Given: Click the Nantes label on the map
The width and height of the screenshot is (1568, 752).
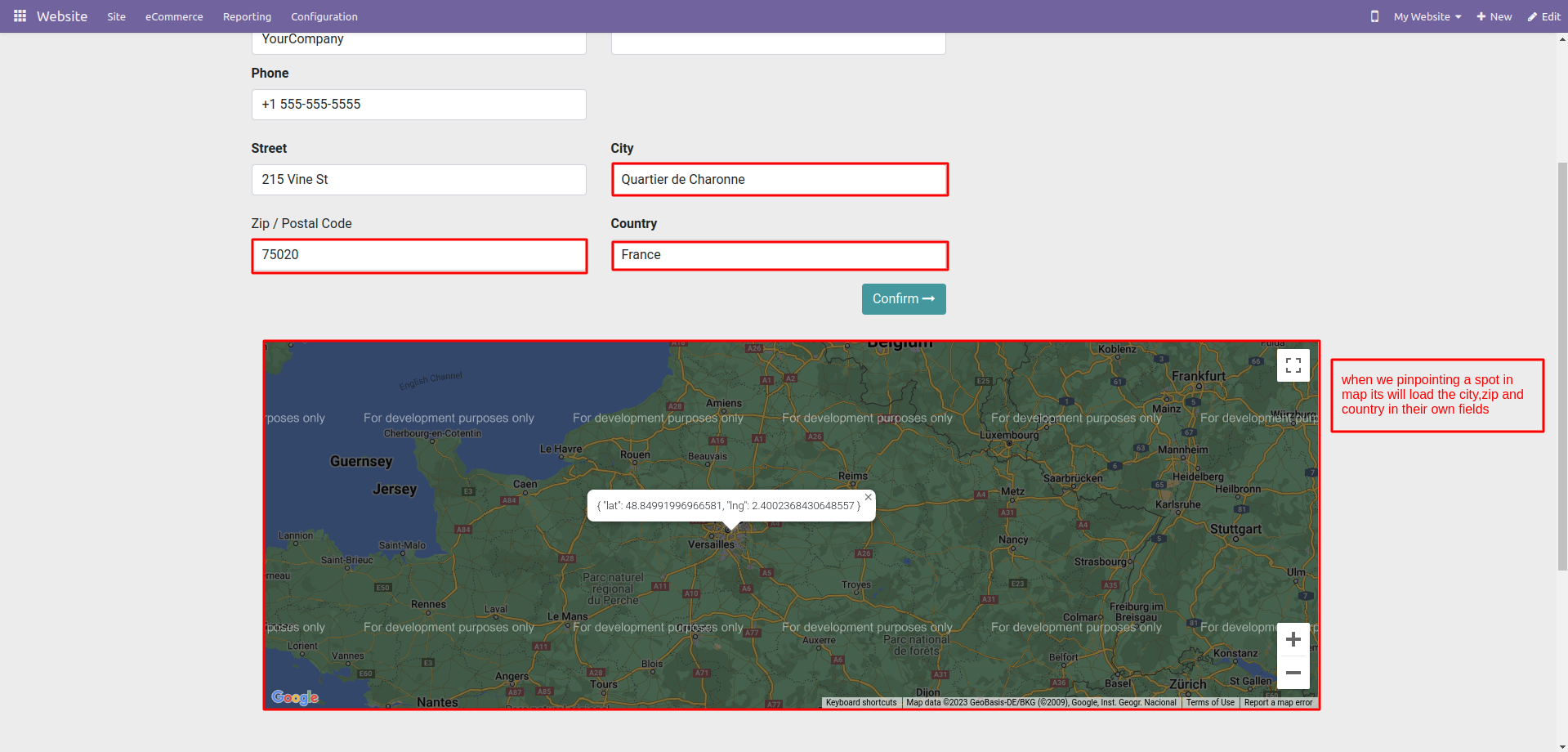Looking at the screenshot, I should (x=437, y=702).
